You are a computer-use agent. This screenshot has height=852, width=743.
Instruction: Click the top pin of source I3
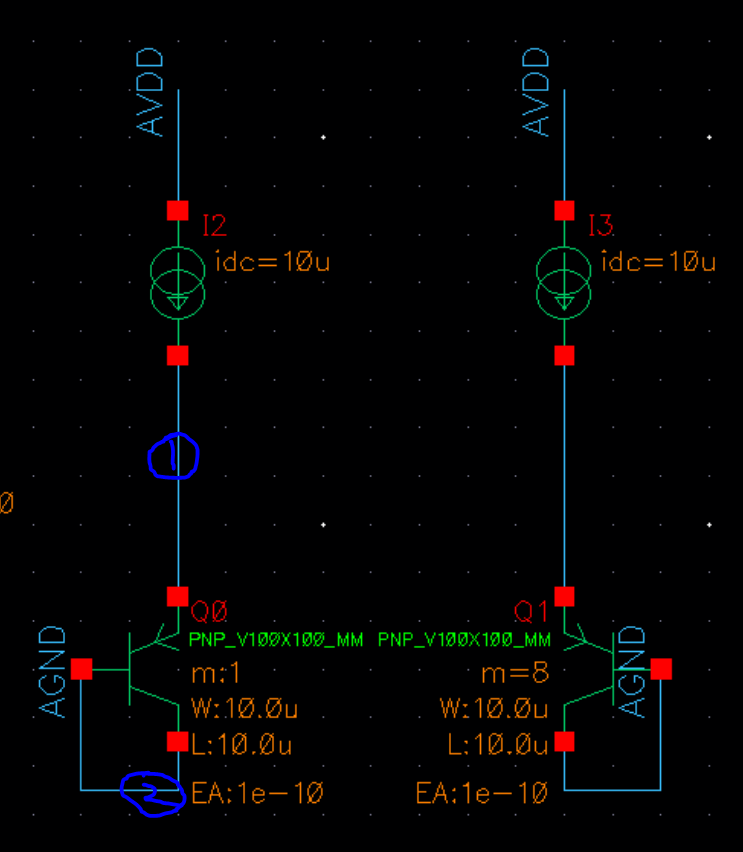[x=564, y=210]
